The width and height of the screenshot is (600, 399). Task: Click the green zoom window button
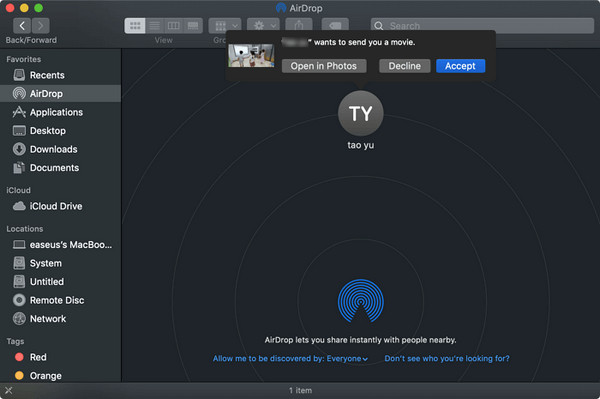pos(38,8)
